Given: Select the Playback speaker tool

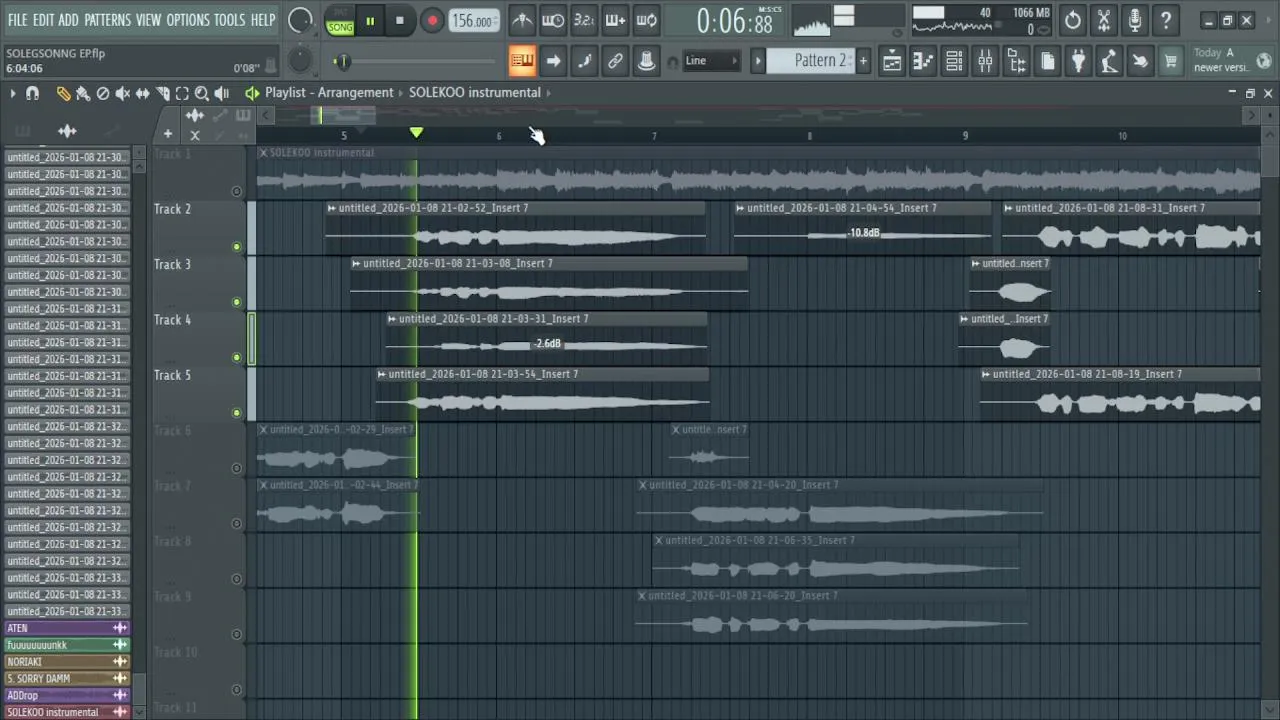Looking at the screenshot, I should click(x=221, y=93).
